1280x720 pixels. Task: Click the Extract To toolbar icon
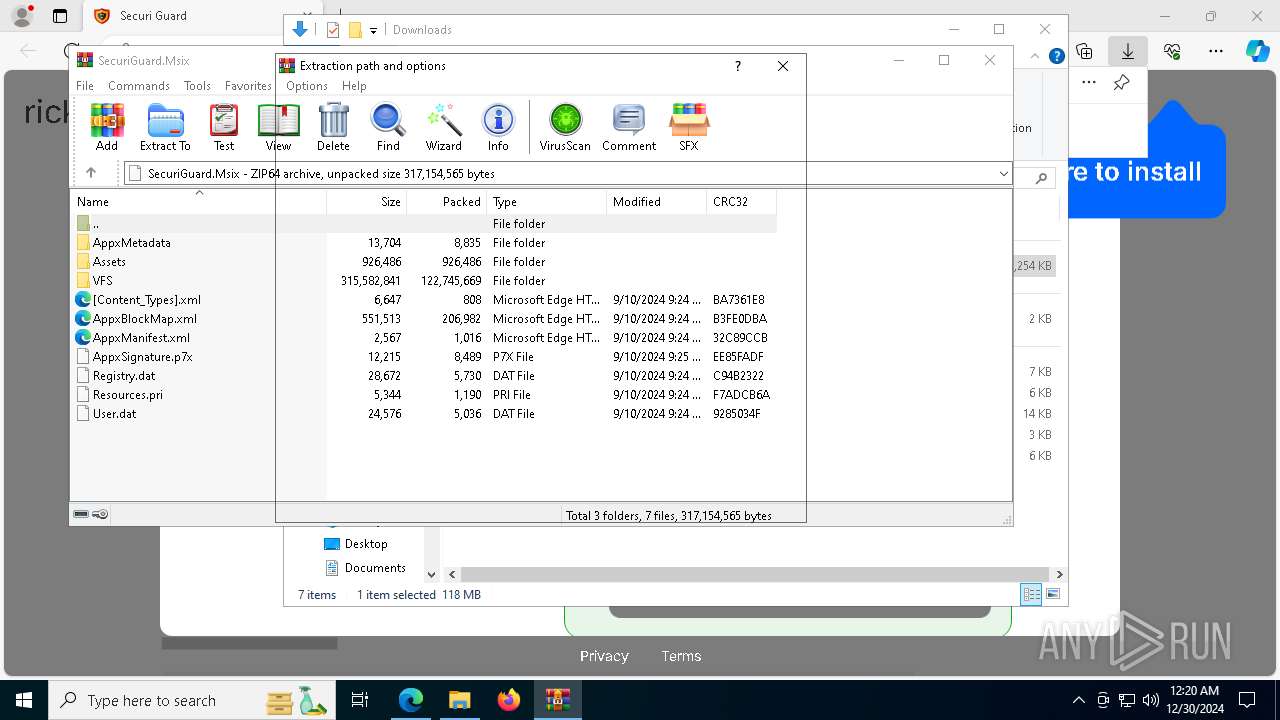click(165, 127)
